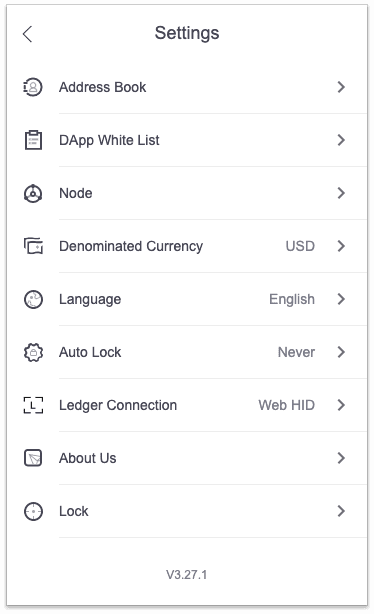
Task: Click the Ledger Connection bracket icon
Action: coord(33,405)
